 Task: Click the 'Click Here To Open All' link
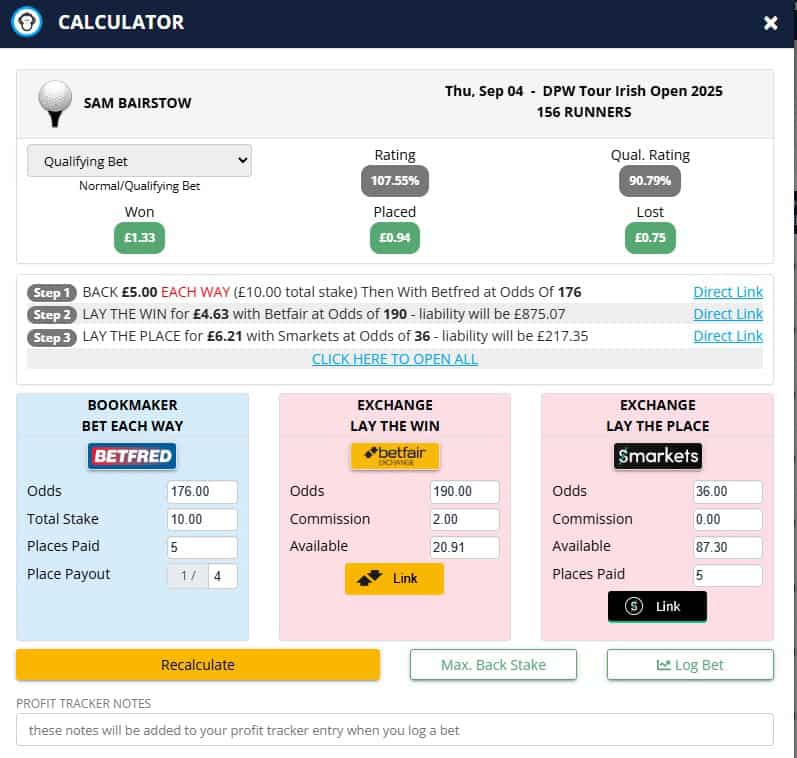pos(394,359)
